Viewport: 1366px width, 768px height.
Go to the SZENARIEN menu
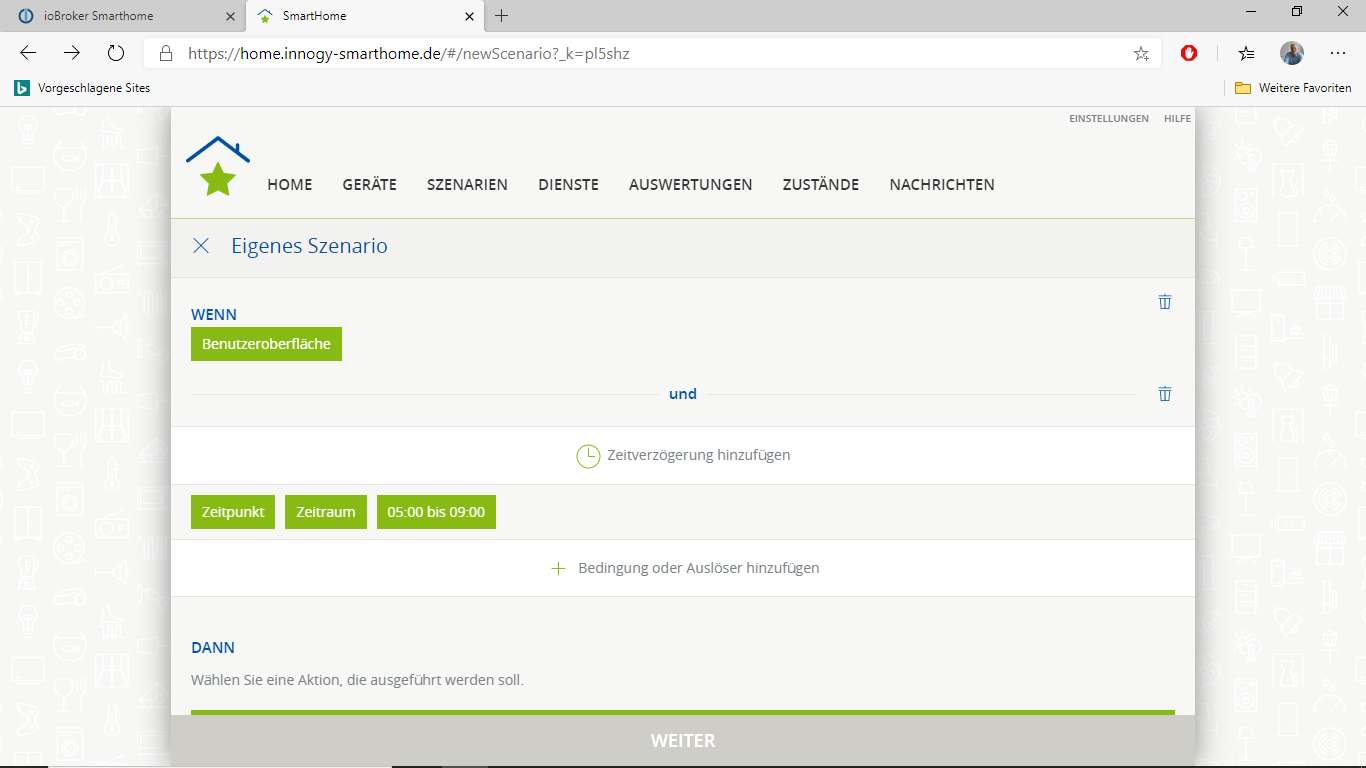tap(467, 185)
